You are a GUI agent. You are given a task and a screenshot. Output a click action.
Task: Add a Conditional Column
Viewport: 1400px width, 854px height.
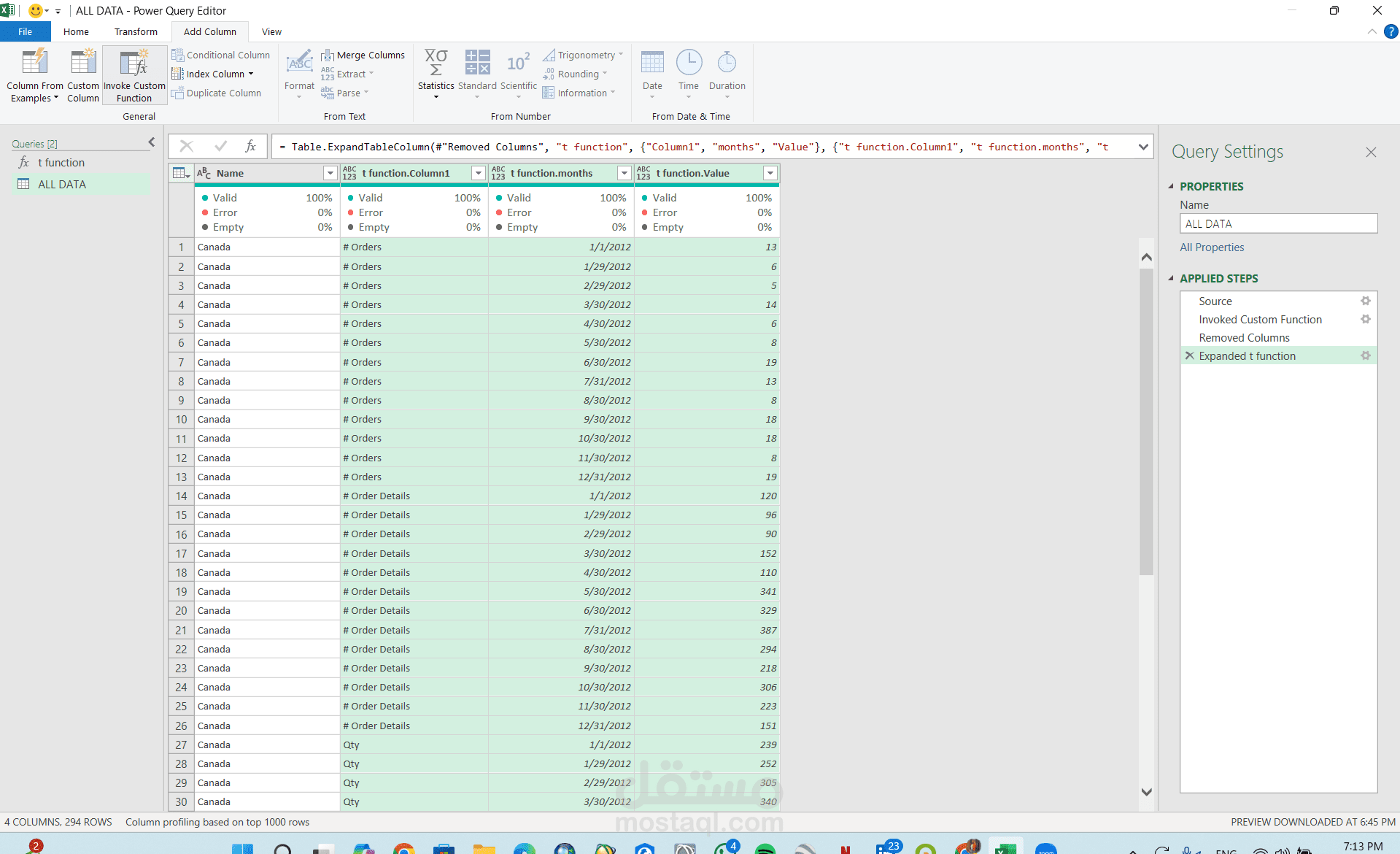[x=220, y=55]
